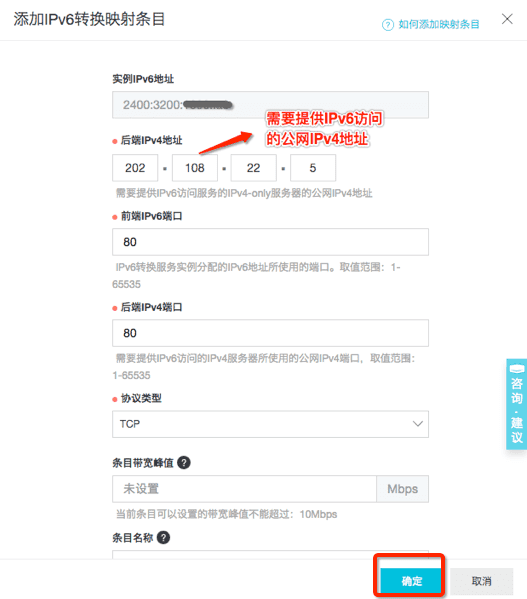The image size is (527, 599).
Task: Click the 取消 cancel button
Action: [481, 581]
